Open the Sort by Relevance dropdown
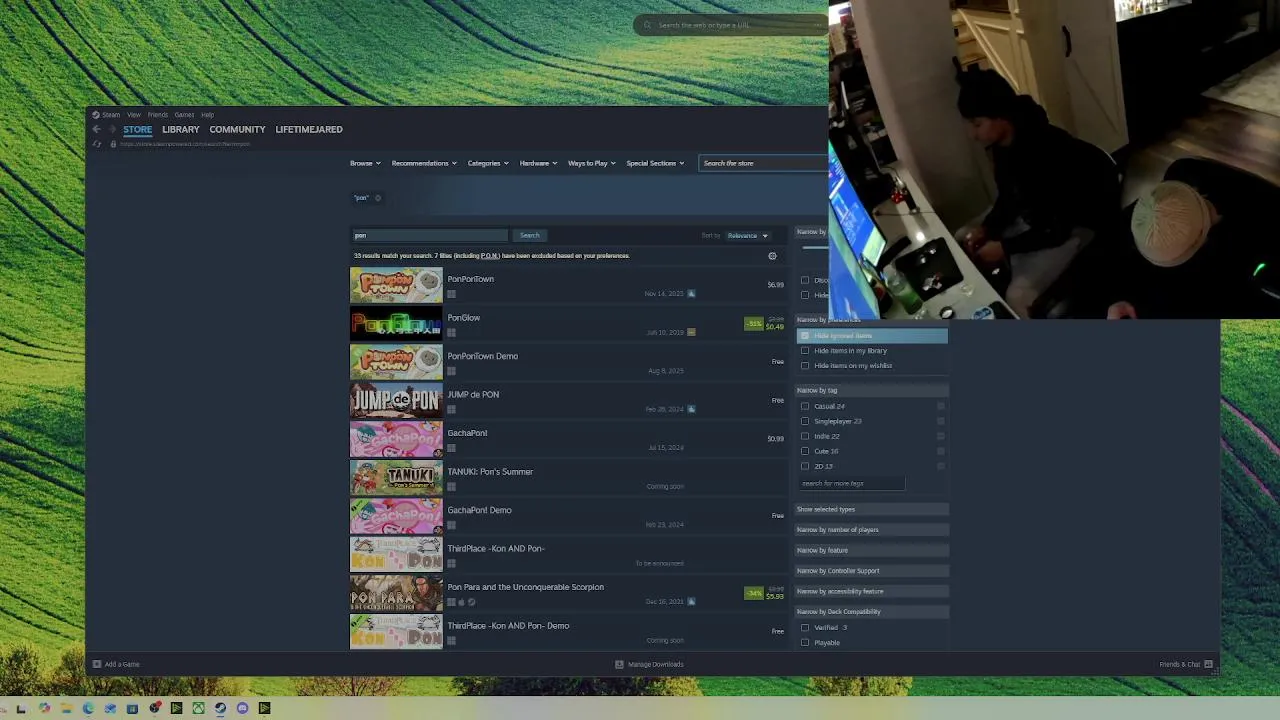 click(747, 236)
